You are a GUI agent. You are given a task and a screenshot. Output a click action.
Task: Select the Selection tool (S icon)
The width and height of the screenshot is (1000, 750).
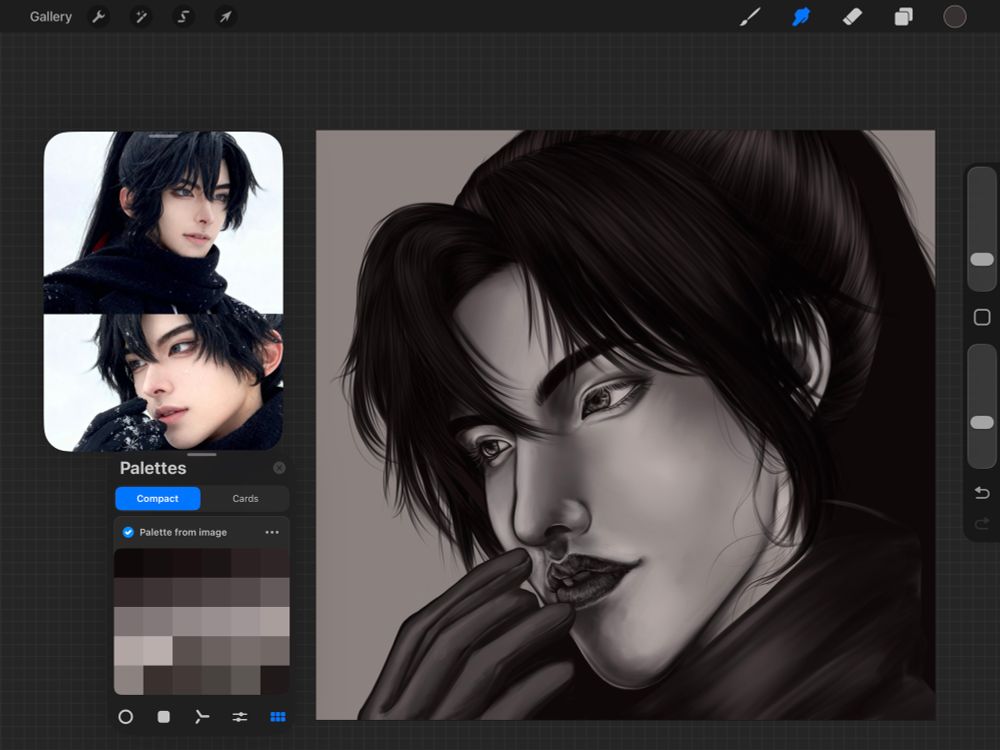[183, 17]
